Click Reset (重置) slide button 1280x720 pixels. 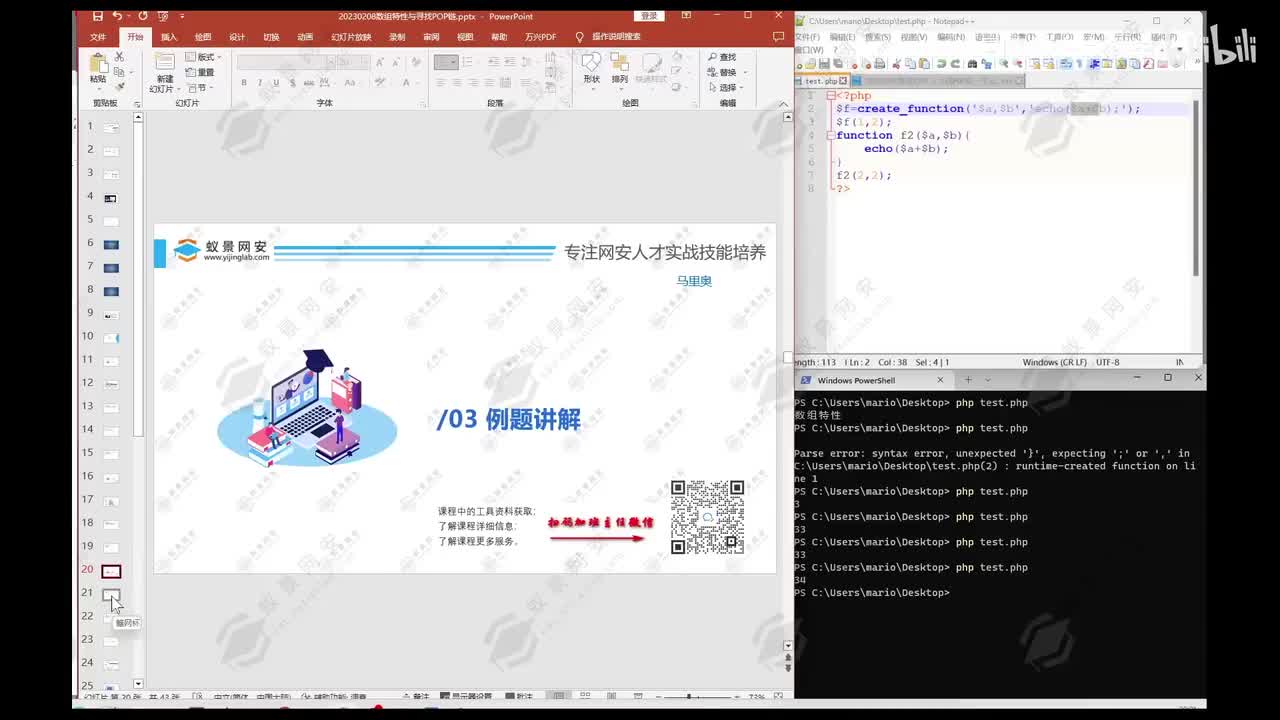pos(200,72)
